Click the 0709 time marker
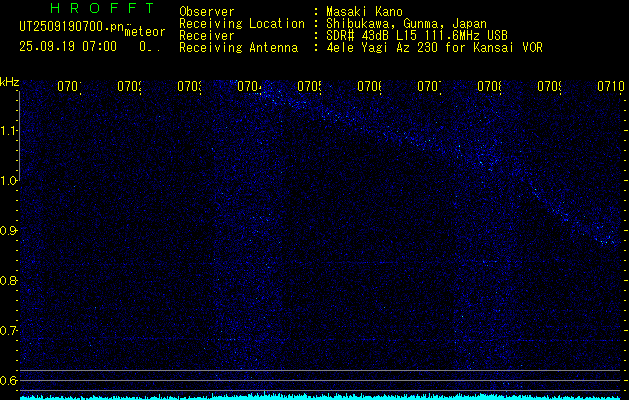 click(549, 86)
